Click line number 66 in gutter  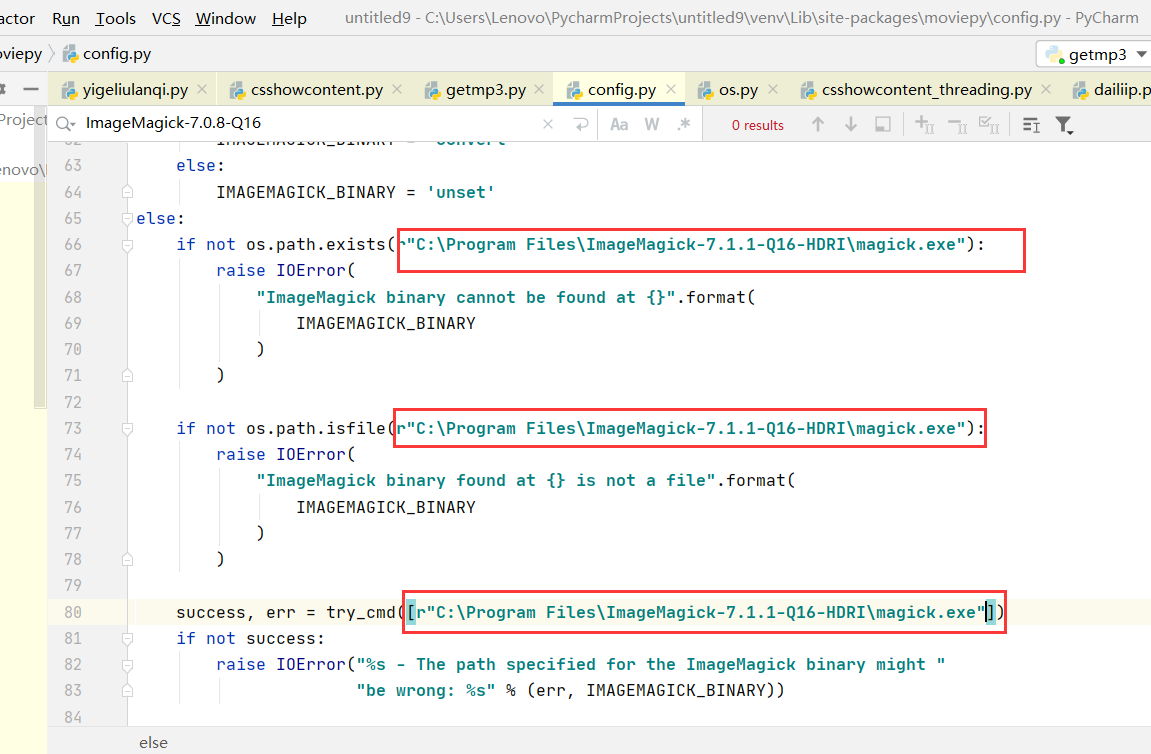73,244
